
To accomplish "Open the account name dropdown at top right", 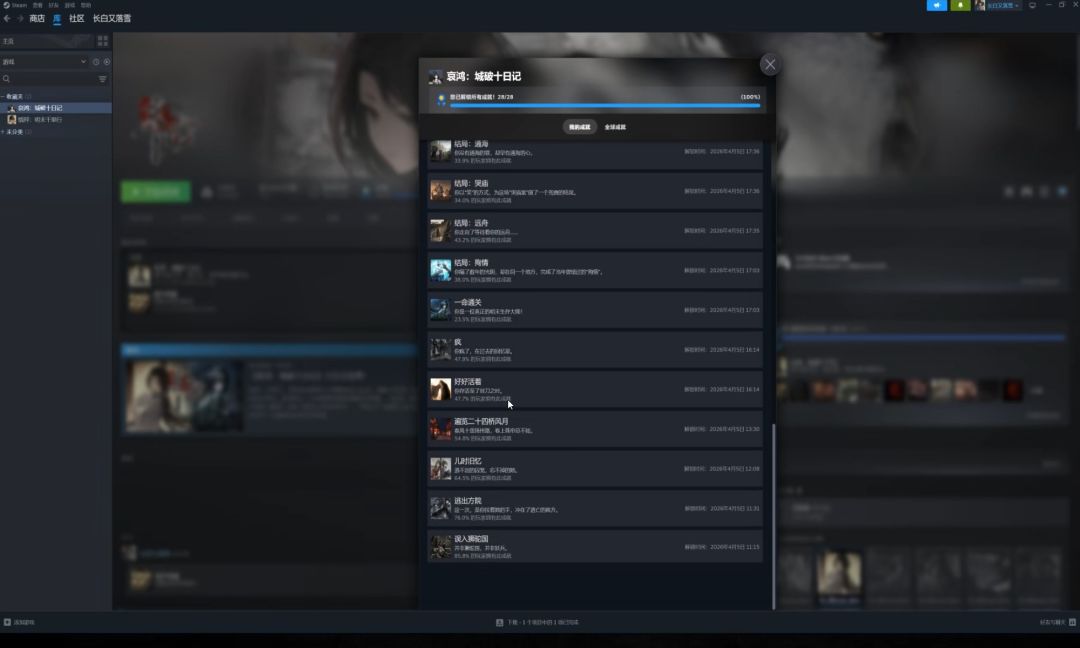I will [1002, 6].
